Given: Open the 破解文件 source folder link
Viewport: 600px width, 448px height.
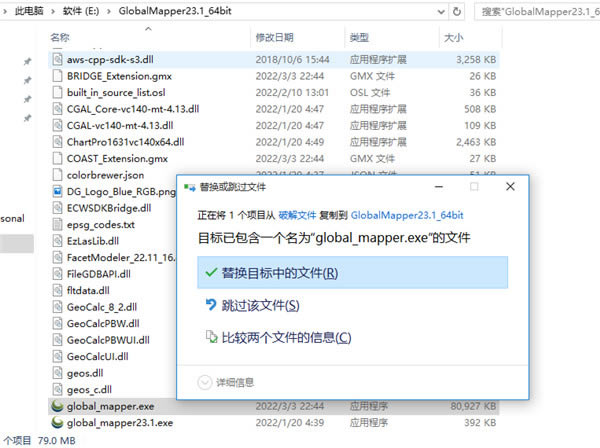Looking at the screenshot, I should coord(297,215).
